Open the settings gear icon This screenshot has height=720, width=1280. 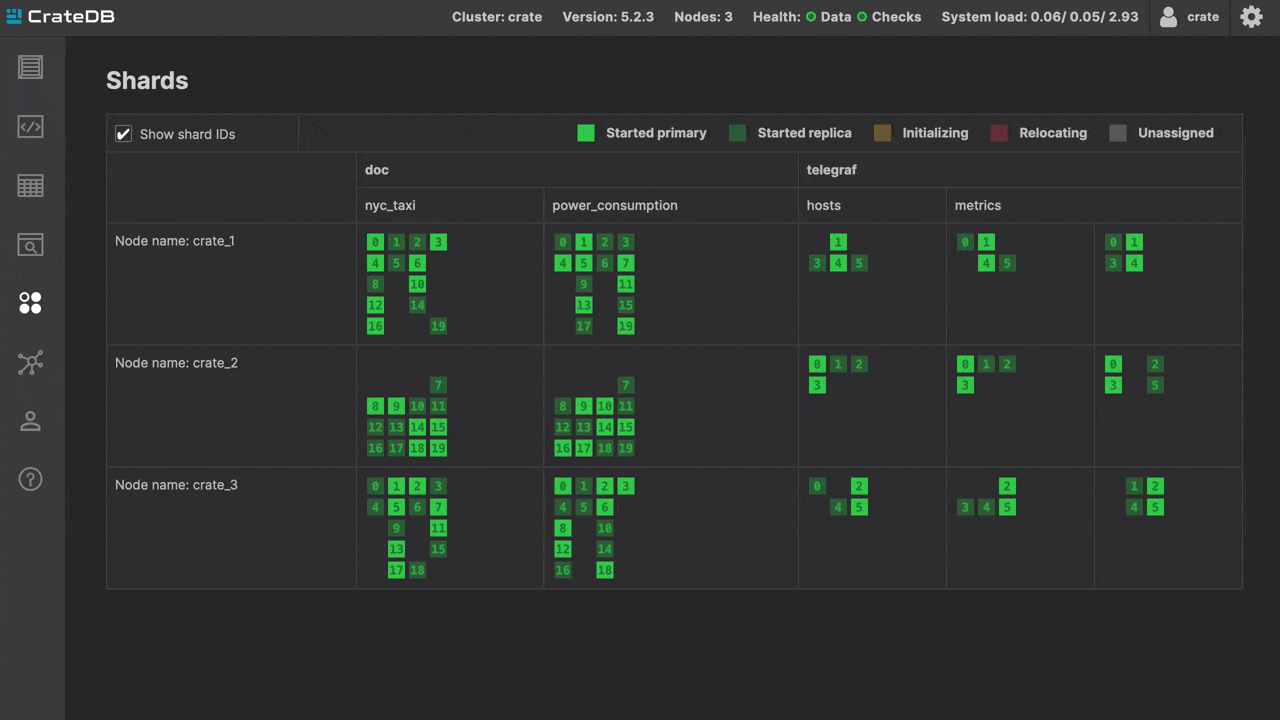click(1251, 17)
